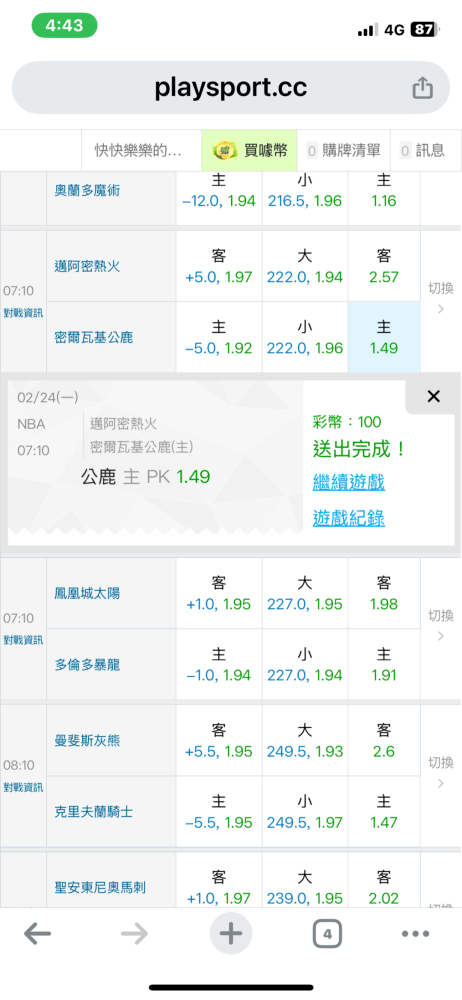
Task: Select 曼斐斯灰熊 客 2.6 moneyline
Action: [384, 740]
